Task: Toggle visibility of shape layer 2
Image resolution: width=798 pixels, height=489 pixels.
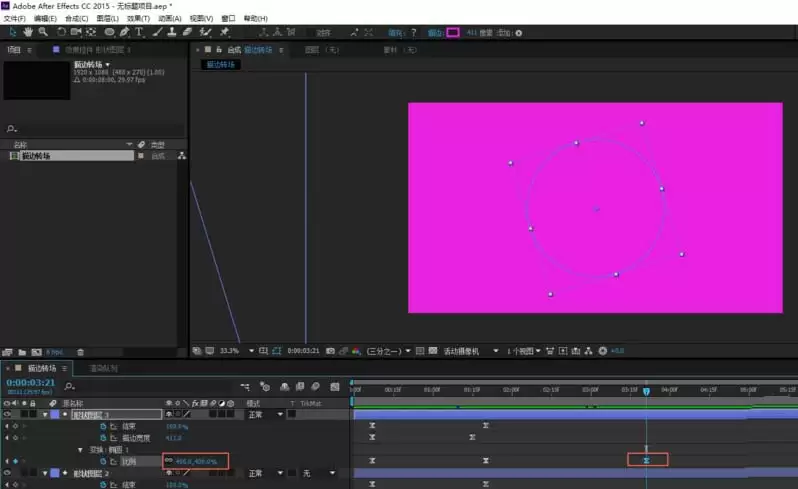Action: pos(7,473)
